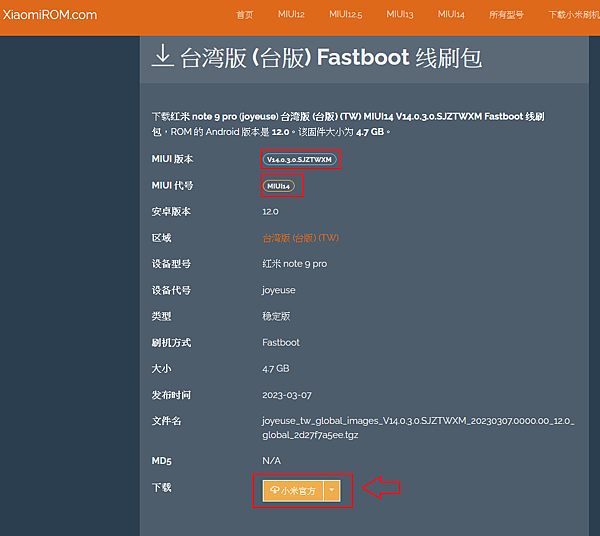Screen dimensions: 600x536
Task: Open the MIUI12 navigation item
Action: [291, 15]
